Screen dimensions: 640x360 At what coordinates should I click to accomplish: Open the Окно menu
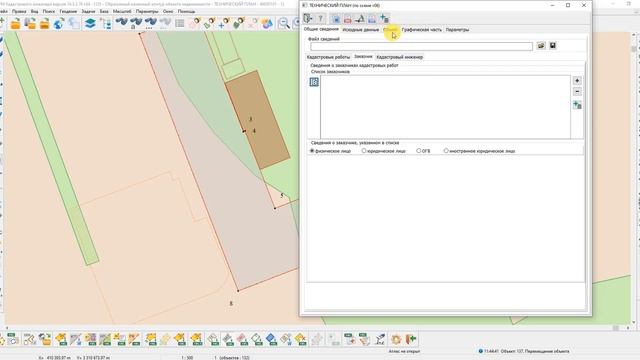pos(168,11)
